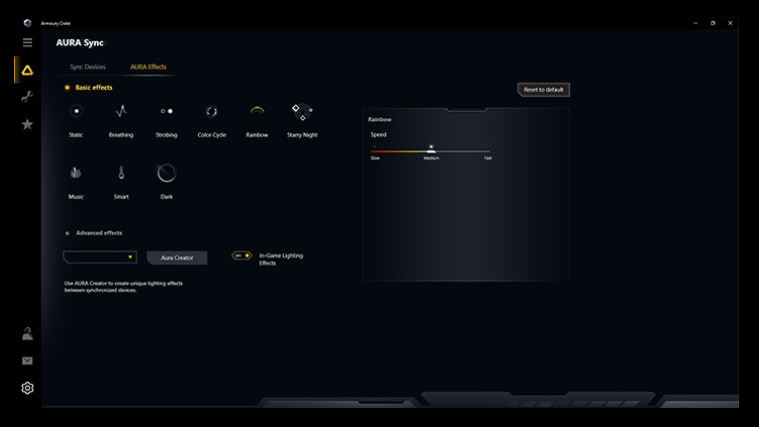
Task: Select the Advanced effects radio button
Action: (67, 233)
